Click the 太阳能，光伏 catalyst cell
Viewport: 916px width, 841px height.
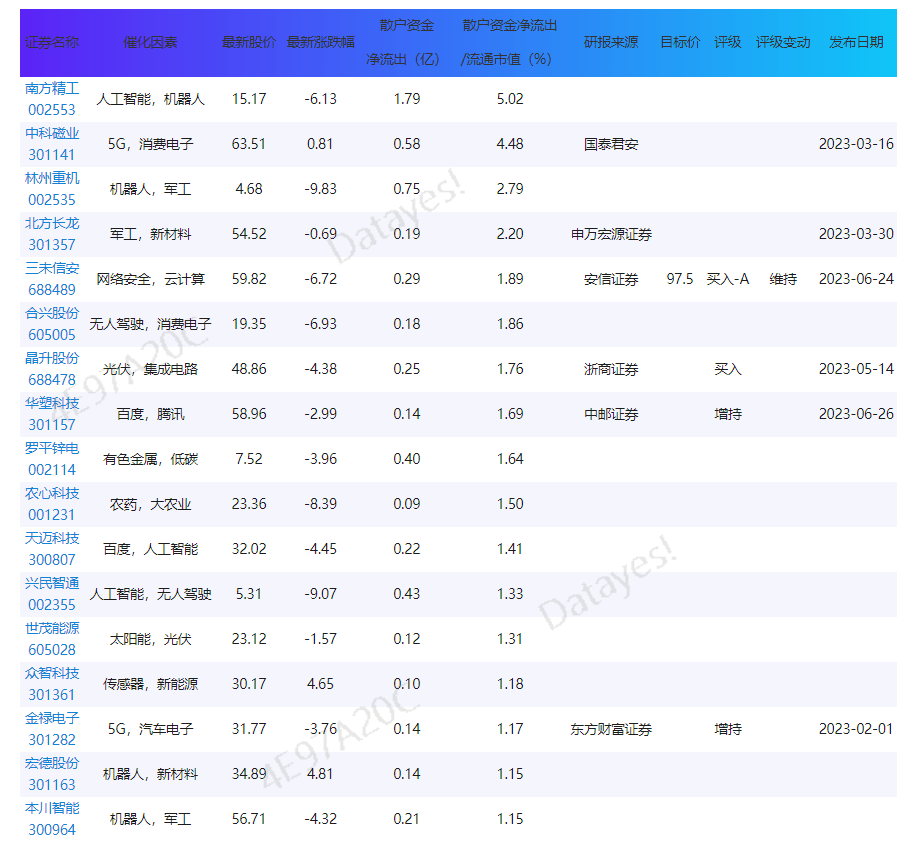click(x=150, y=639)
